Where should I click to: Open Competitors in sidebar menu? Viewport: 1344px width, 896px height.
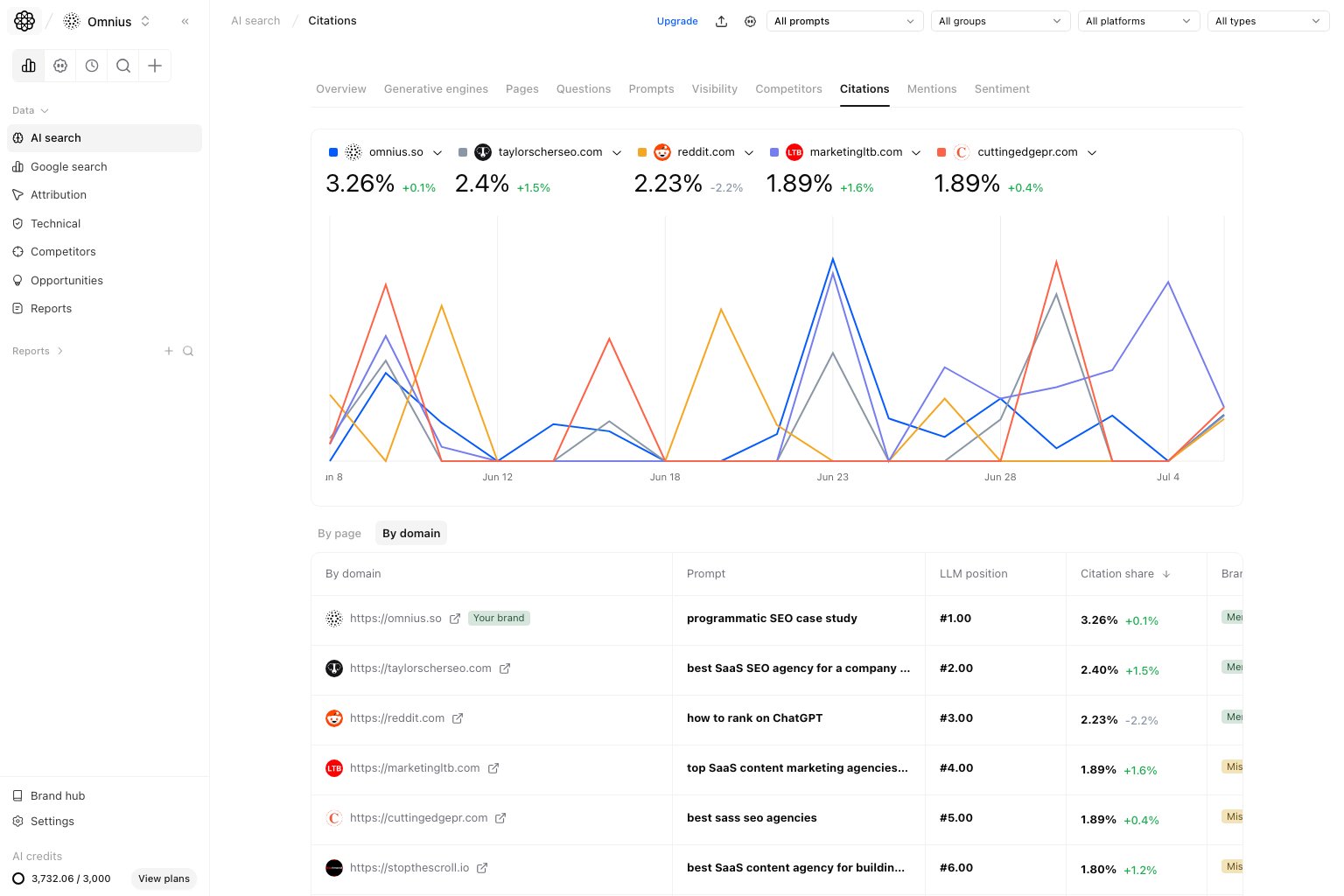tap(105, 252)
